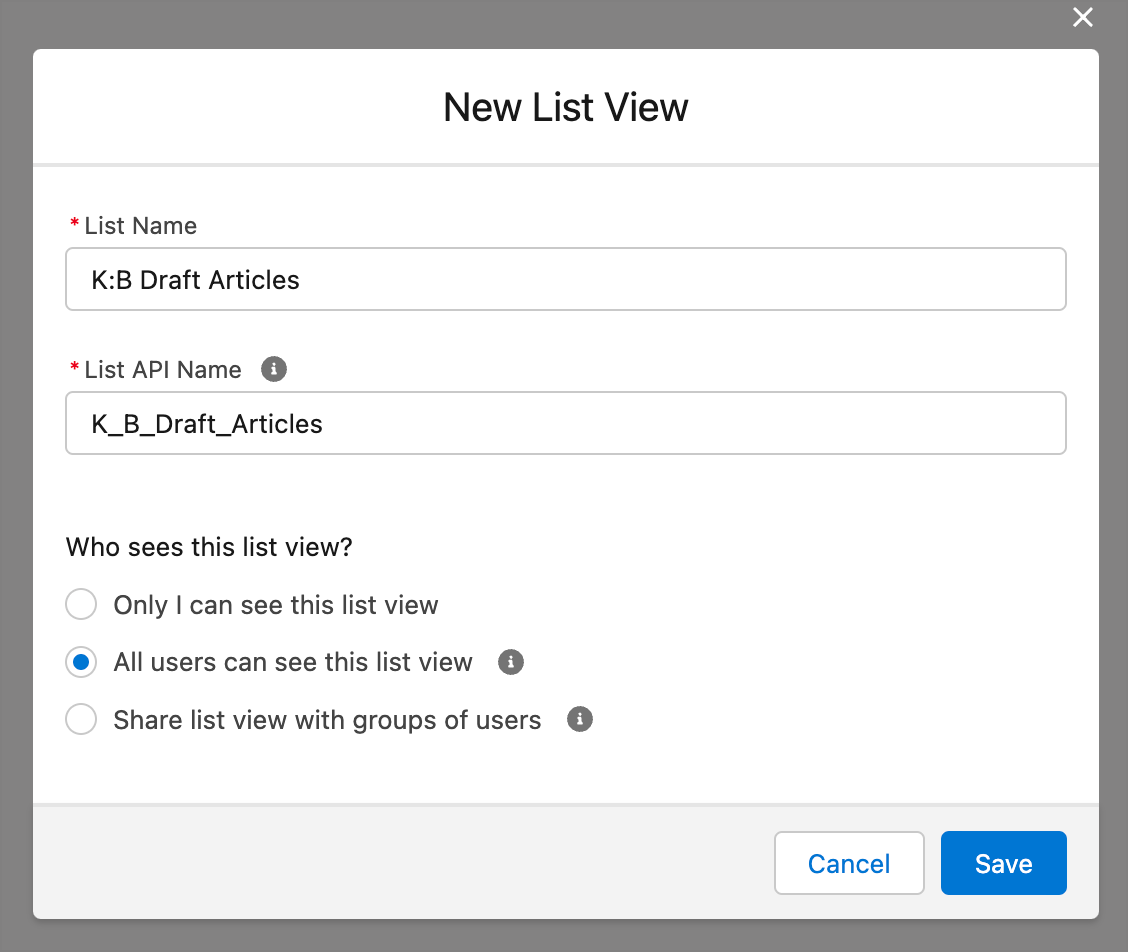Click the 'Only I can see this list view' text
The image size is (1128, 952).
pyautogui.click(x=276, y=605)
